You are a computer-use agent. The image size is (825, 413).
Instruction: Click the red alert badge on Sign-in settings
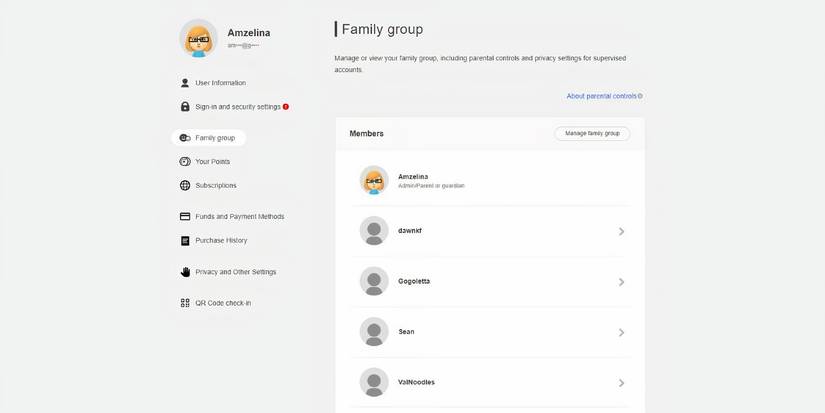[286, 106]
